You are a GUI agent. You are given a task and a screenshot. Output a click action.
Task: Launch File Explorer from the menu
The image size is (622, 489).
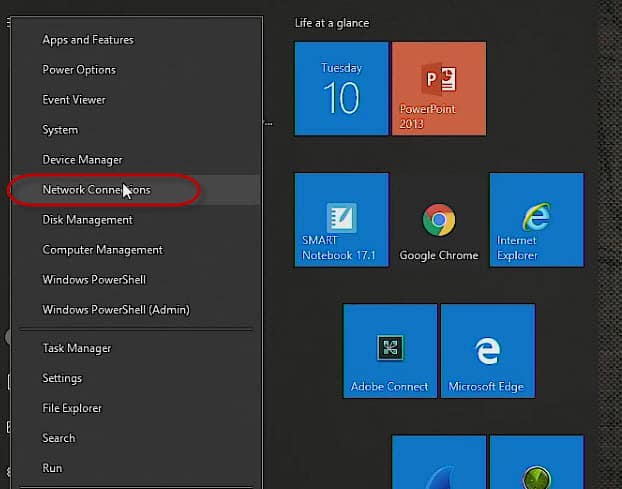point(136,408)
